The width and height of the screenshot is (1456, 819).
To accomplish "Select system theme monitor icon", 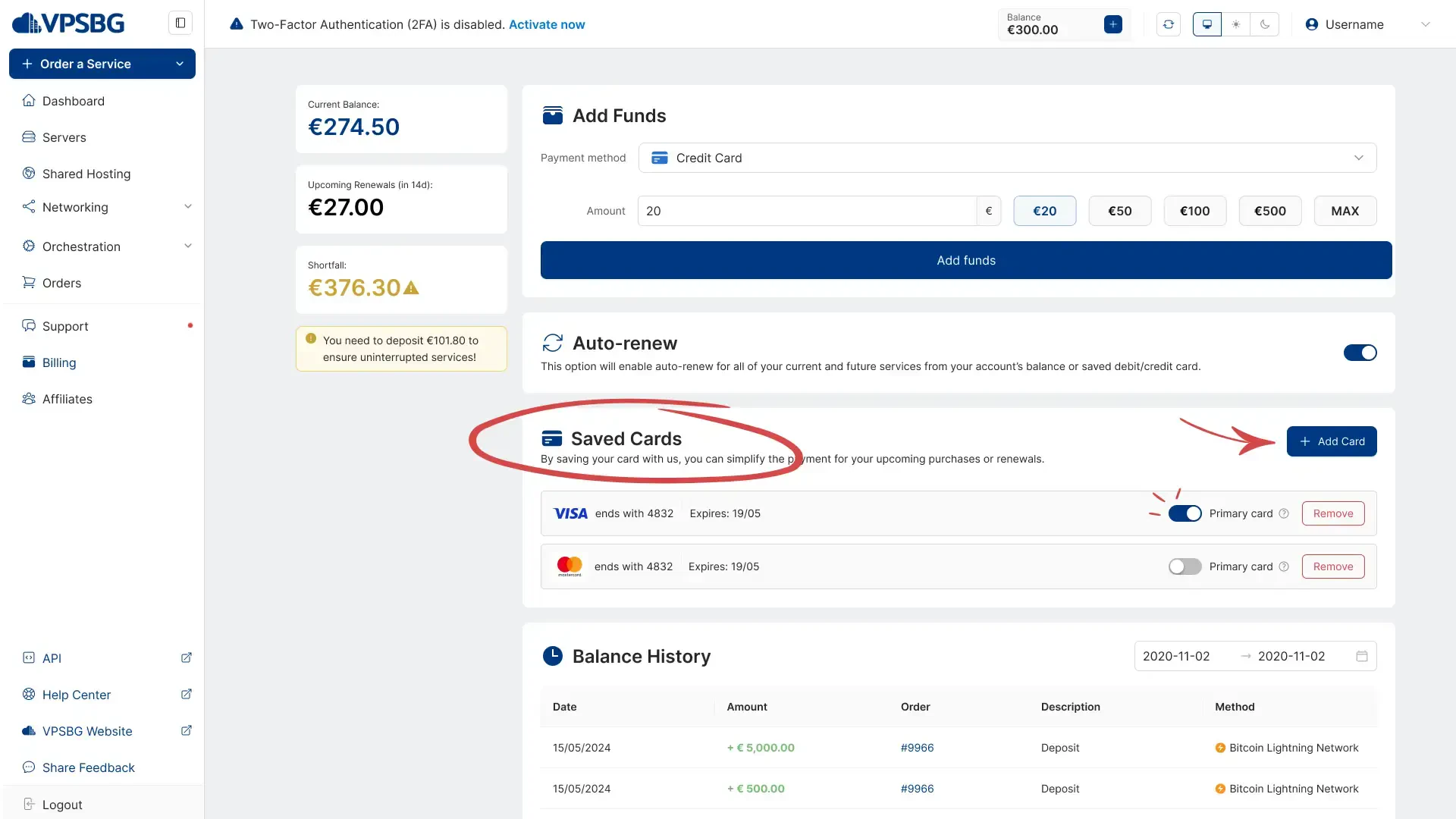I will click(1207, 24).
